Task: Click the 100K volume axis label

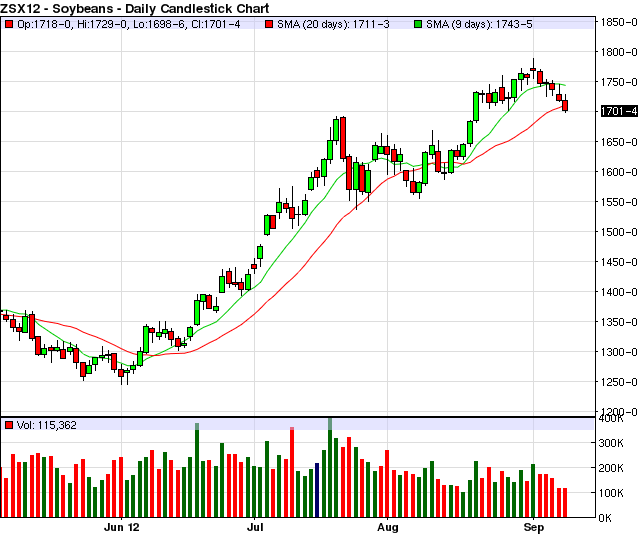Action: point(611,493)
